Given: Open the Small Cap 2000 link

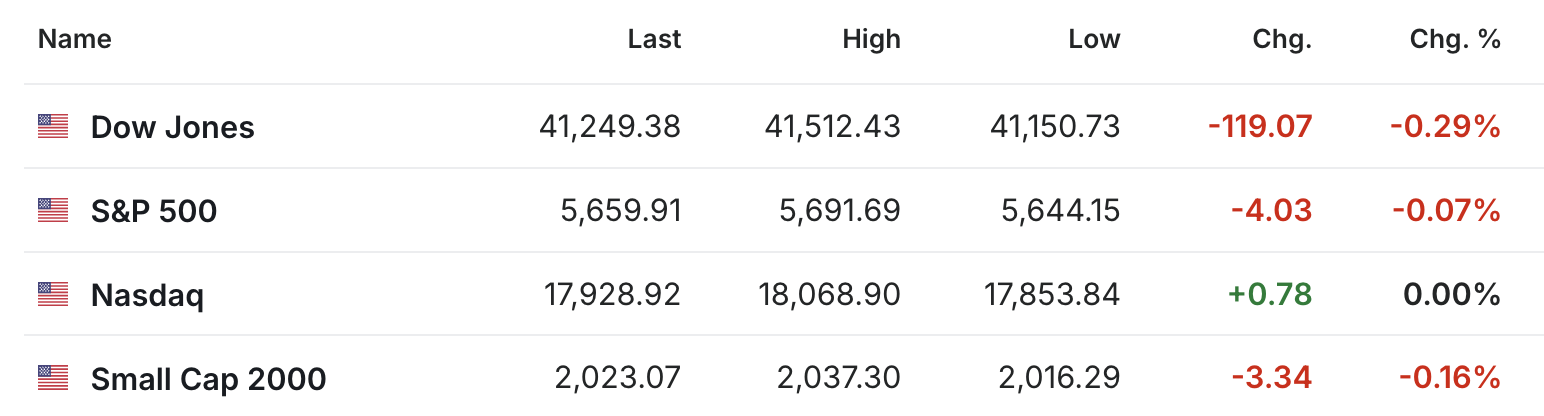Looking at the screenshot, I should [x=208, y=379].
